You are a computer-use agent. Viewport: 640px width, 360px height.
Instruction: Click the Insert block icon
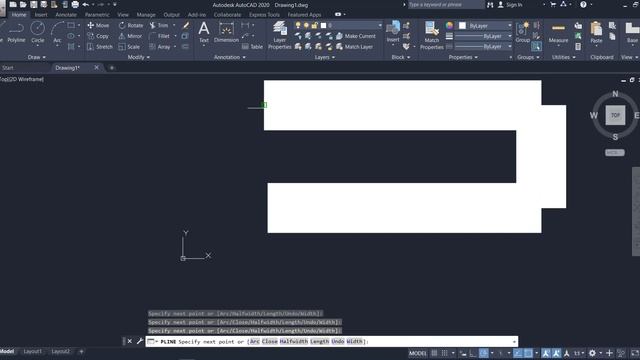point(393,32)
